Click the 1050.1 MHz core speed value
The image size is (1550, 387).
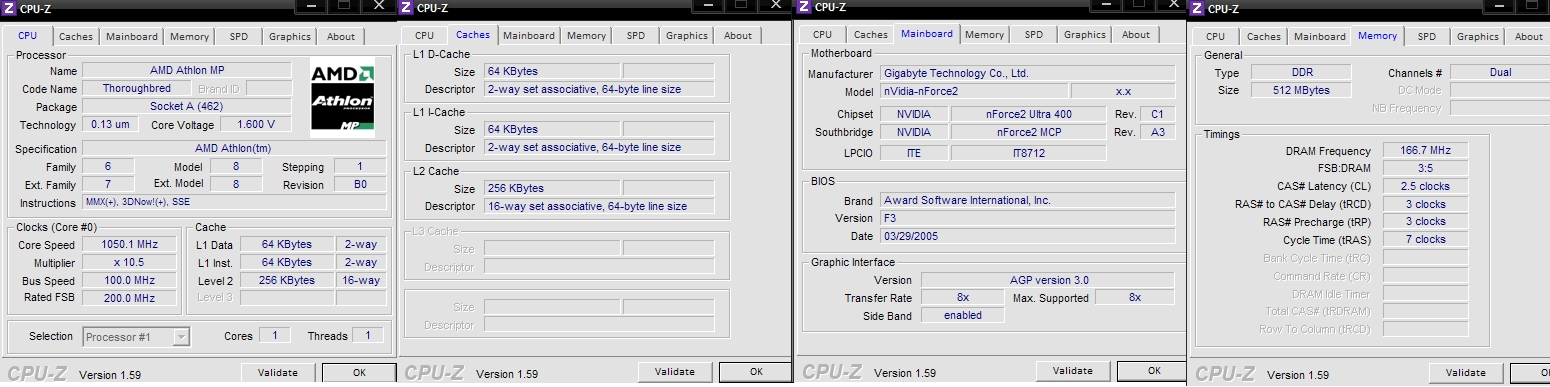[129, 244]
